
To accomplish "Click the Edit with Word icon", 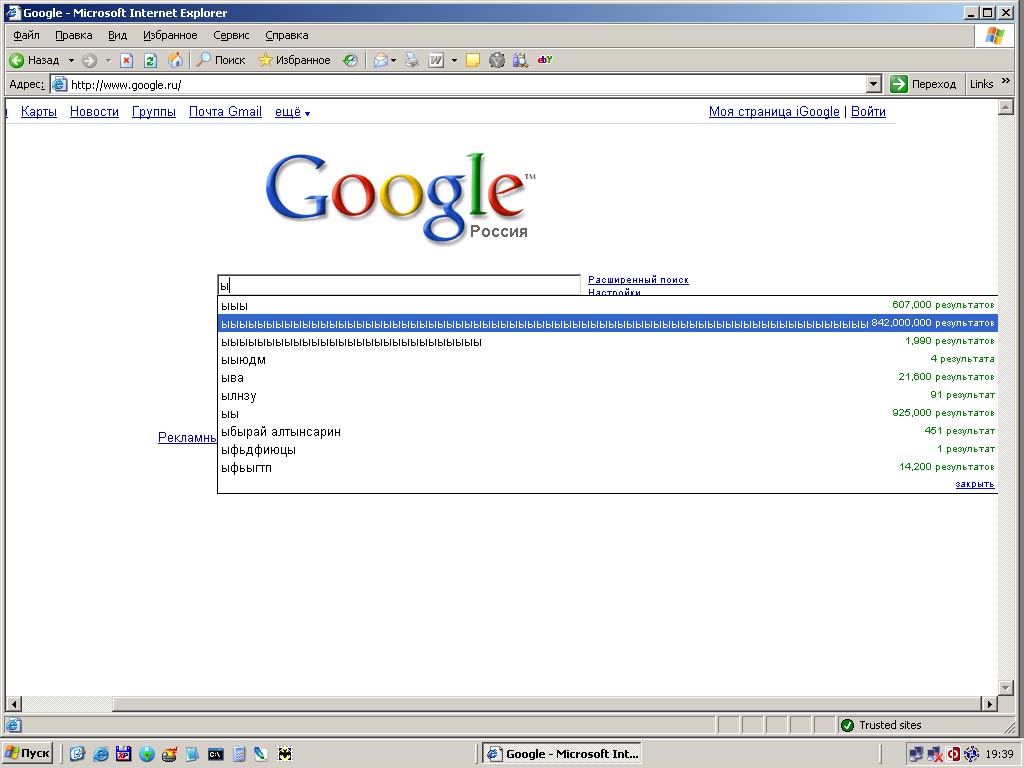I will point(436,61).
